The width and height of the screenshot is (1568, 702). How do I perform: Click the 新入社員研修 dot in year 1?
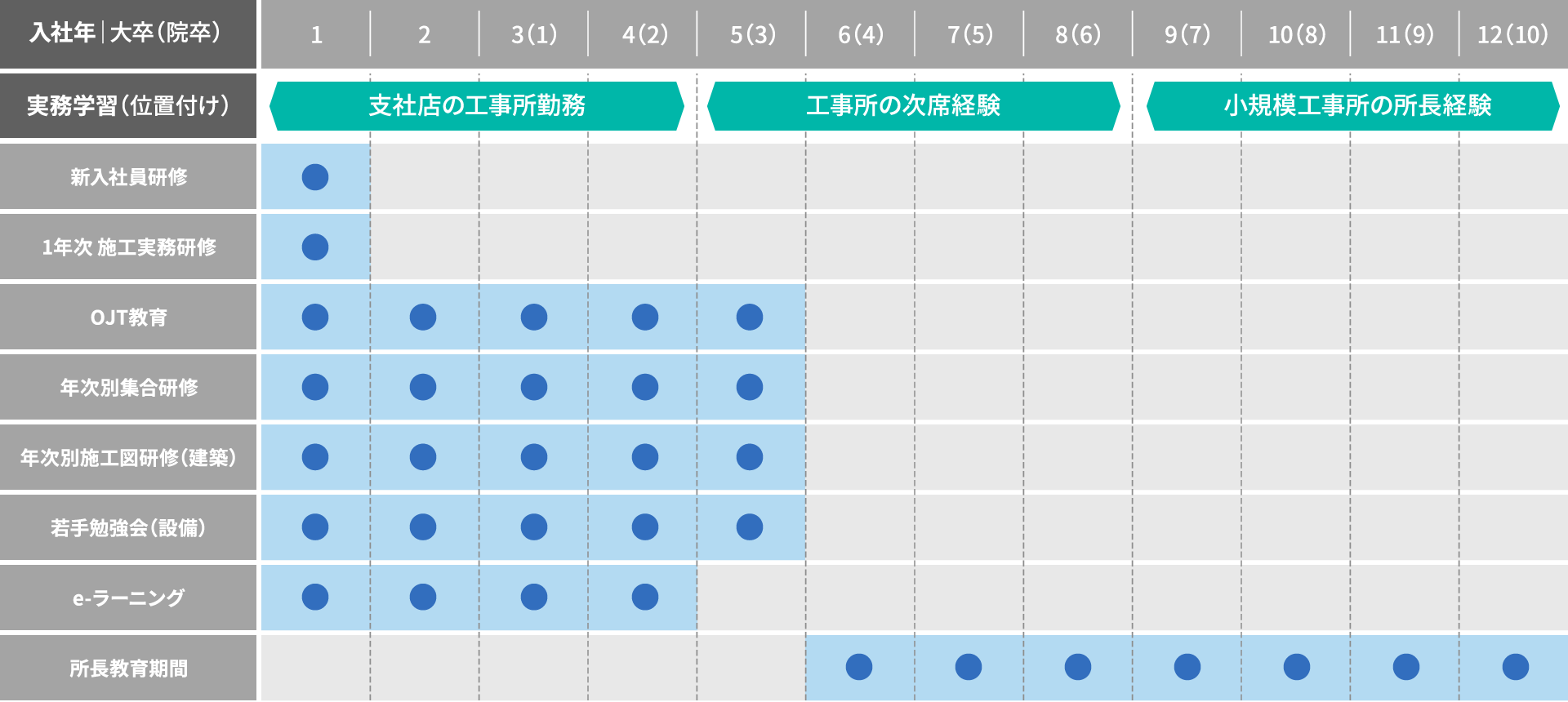tap(315, 177)
